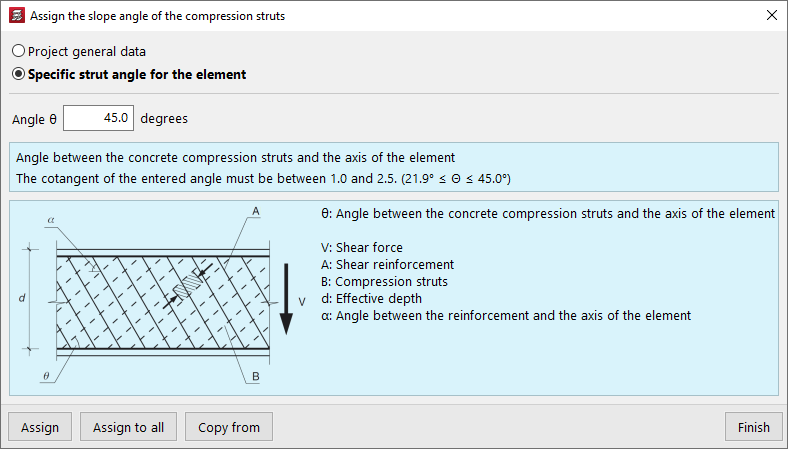Click the B label in the beam diagram

256,377
